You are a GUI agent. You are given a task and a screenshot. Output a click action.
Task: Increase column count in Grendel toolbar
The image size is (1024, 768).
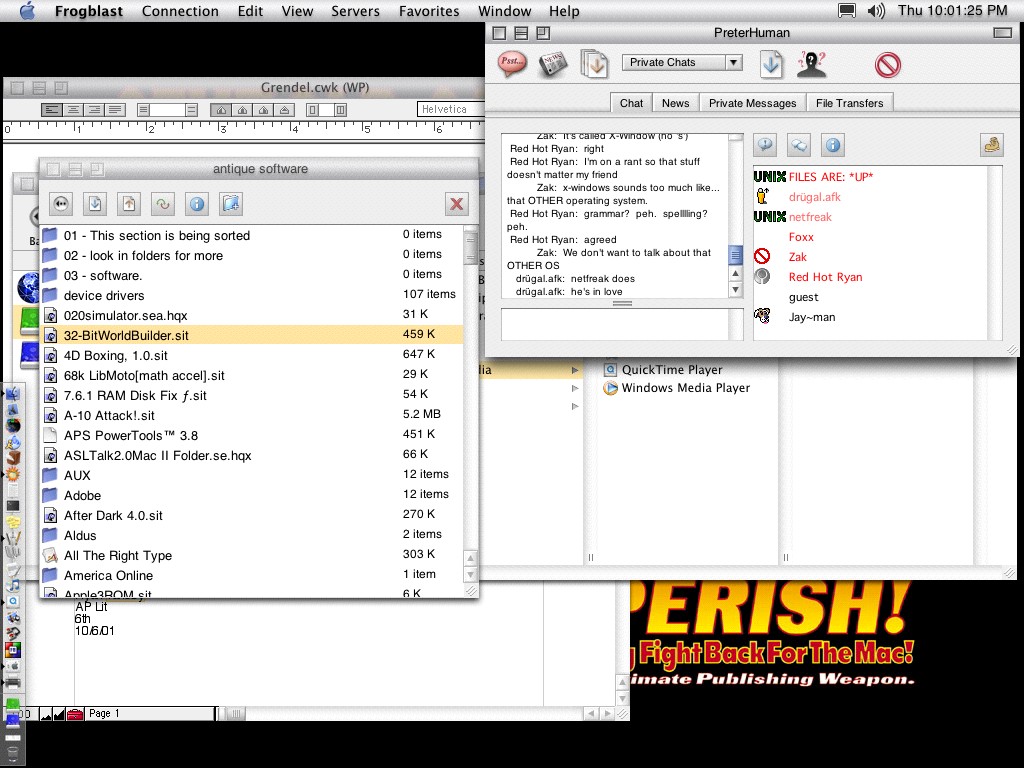point(340,110)
